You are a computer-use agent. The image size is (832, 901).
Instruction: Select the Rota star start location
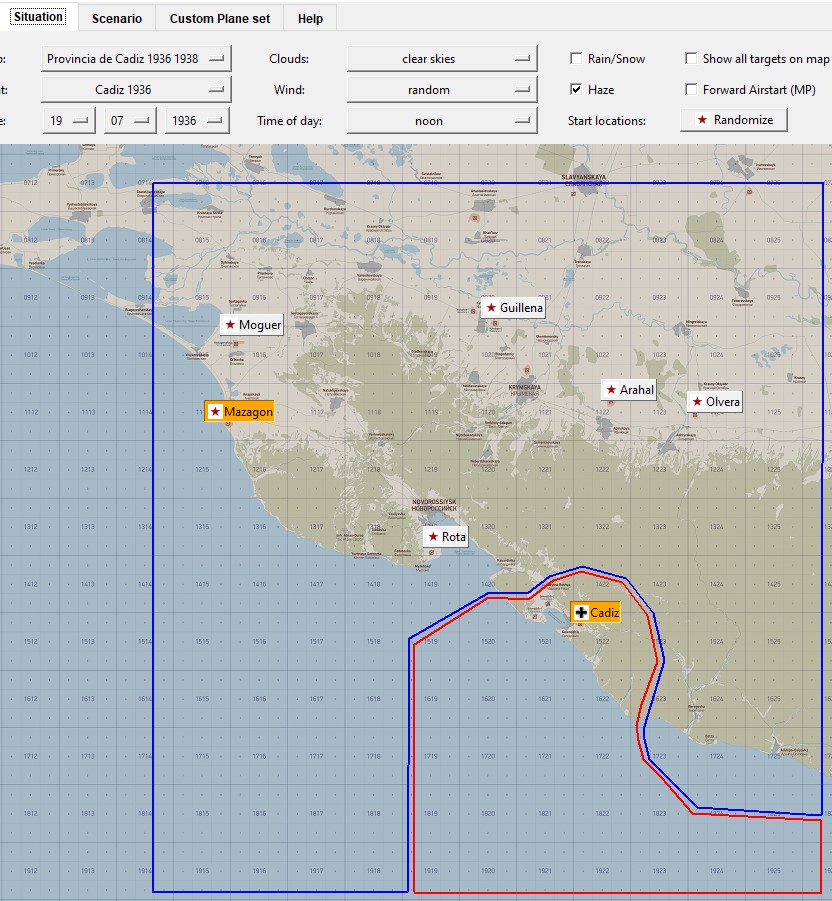tap(446, 537)
